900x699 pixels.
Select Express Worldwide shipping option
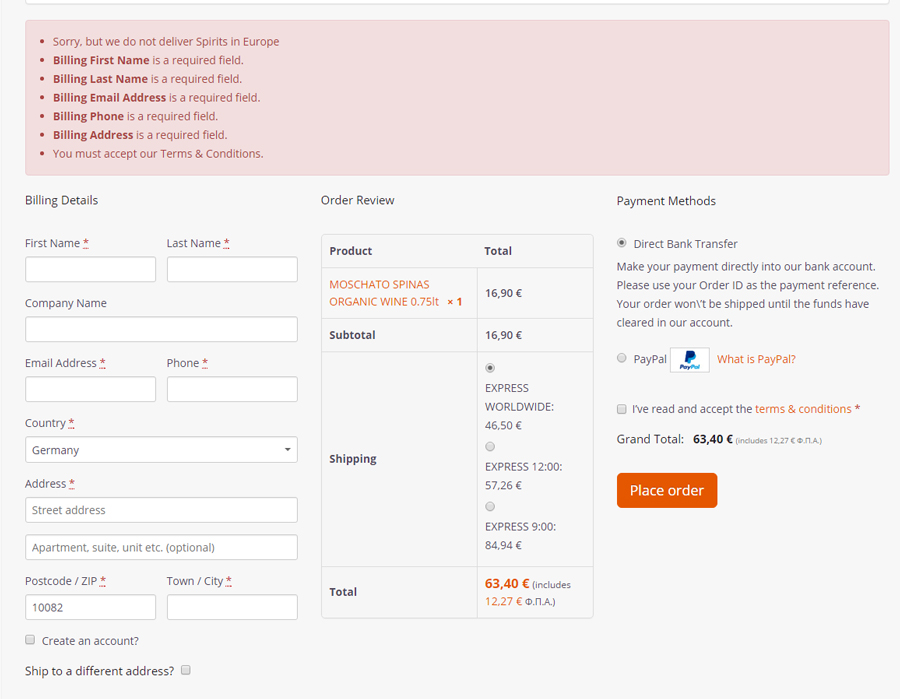[490, 368]
